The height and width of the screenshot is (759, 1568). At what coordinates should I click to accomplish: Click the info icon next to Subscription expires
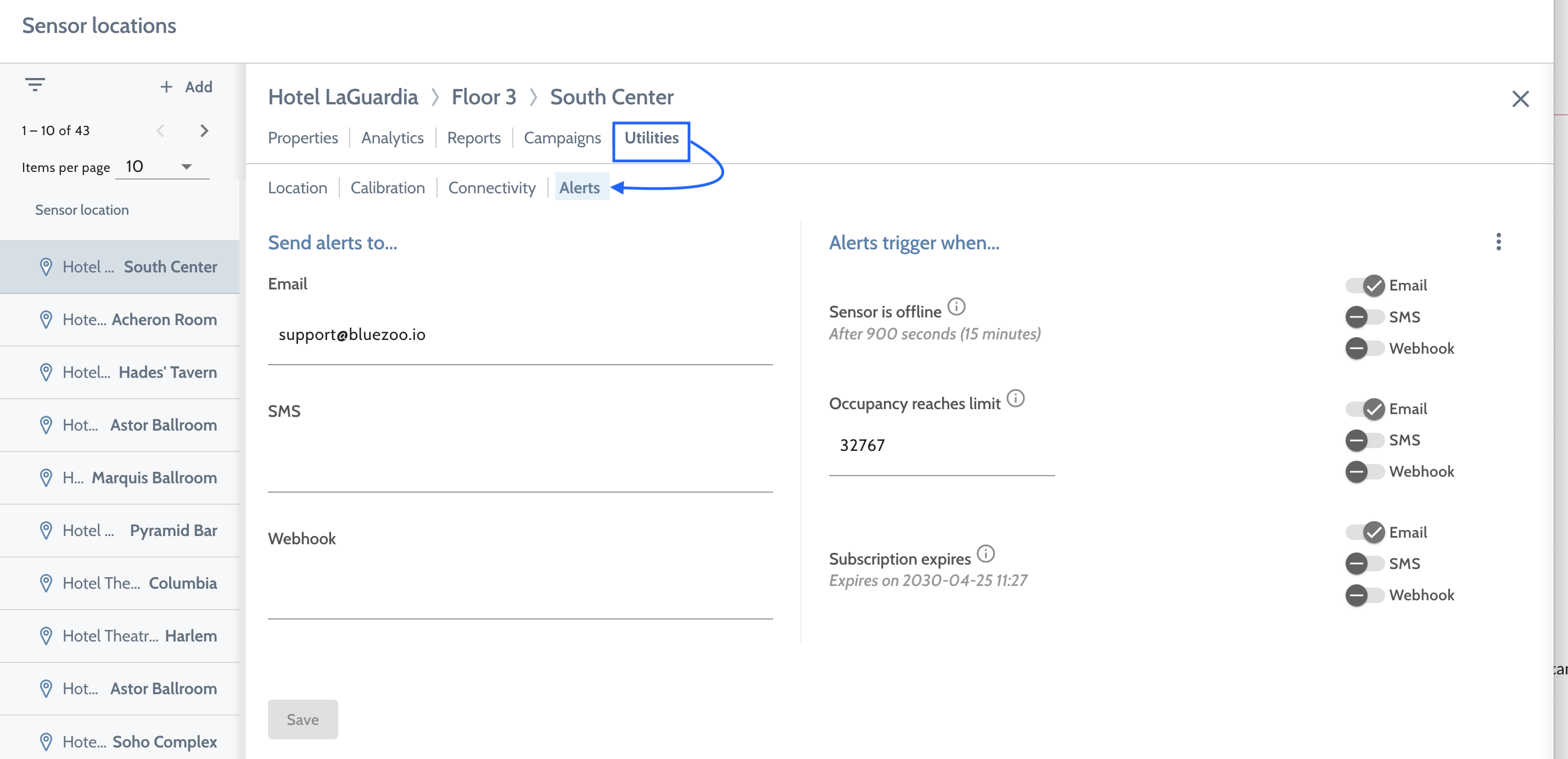(987, 554)
